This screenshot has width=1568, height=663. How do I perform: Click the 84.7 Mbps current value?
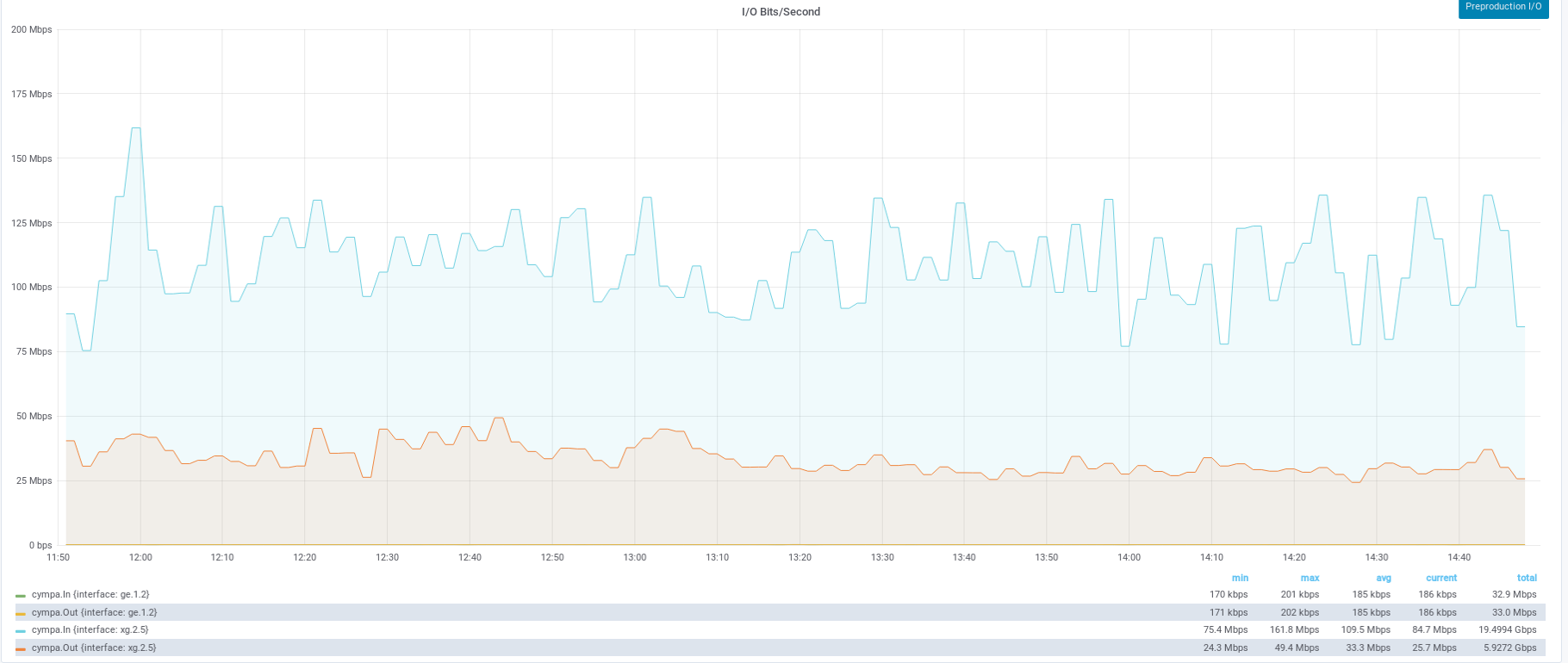[1434, 630]
